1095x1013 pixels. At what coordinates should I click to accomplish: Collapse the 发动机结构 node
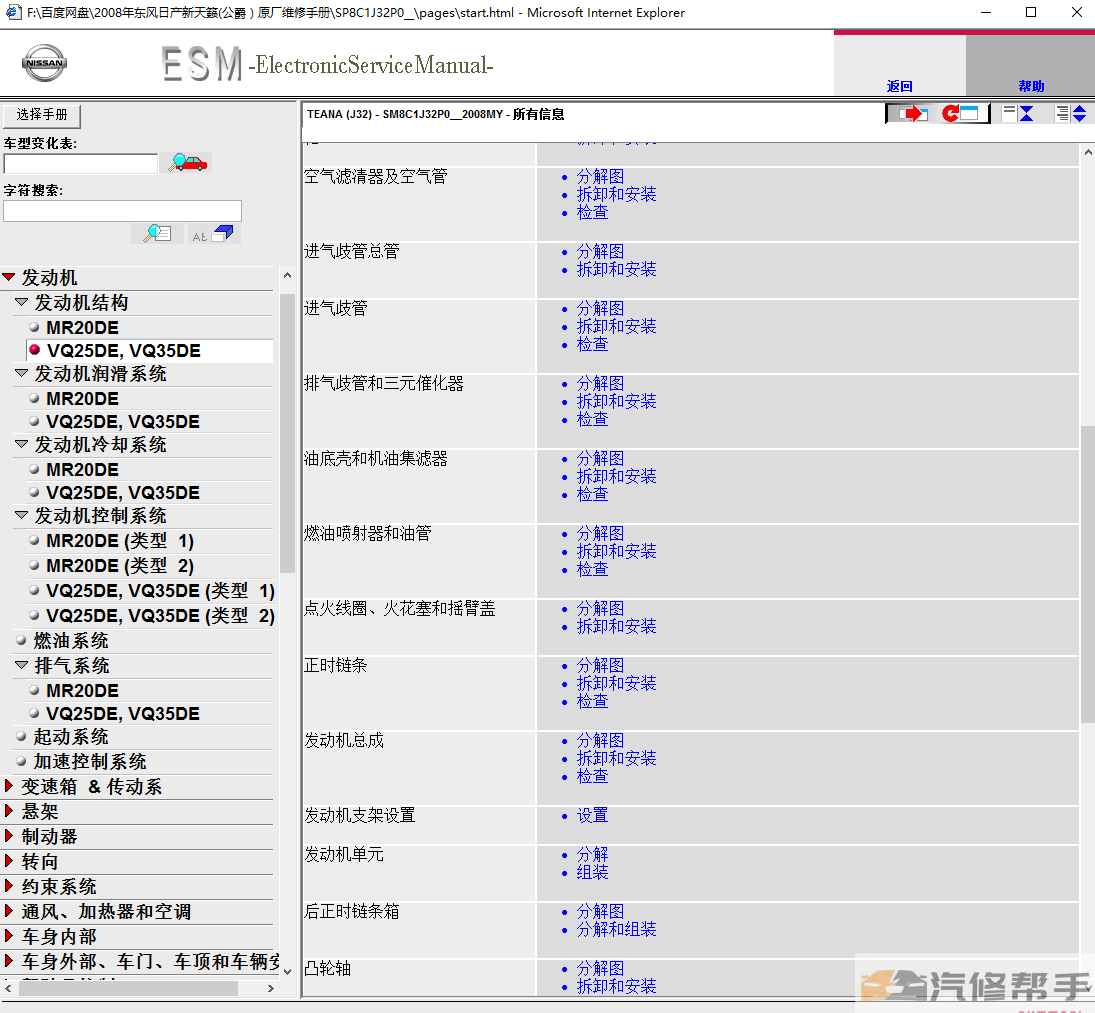pyautogui.click(x=22, y=302)
